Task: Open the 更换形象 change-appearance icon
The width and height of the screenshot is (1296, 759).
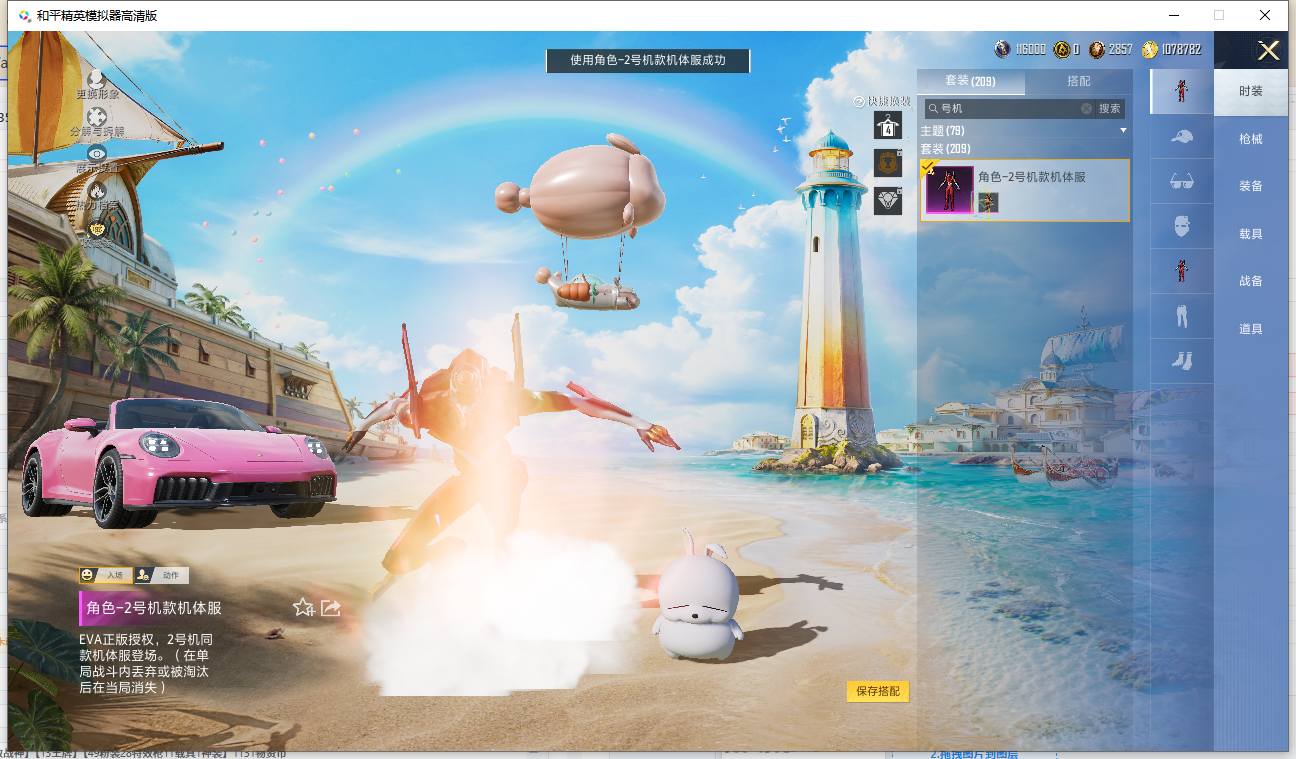Action: [97, 78]
